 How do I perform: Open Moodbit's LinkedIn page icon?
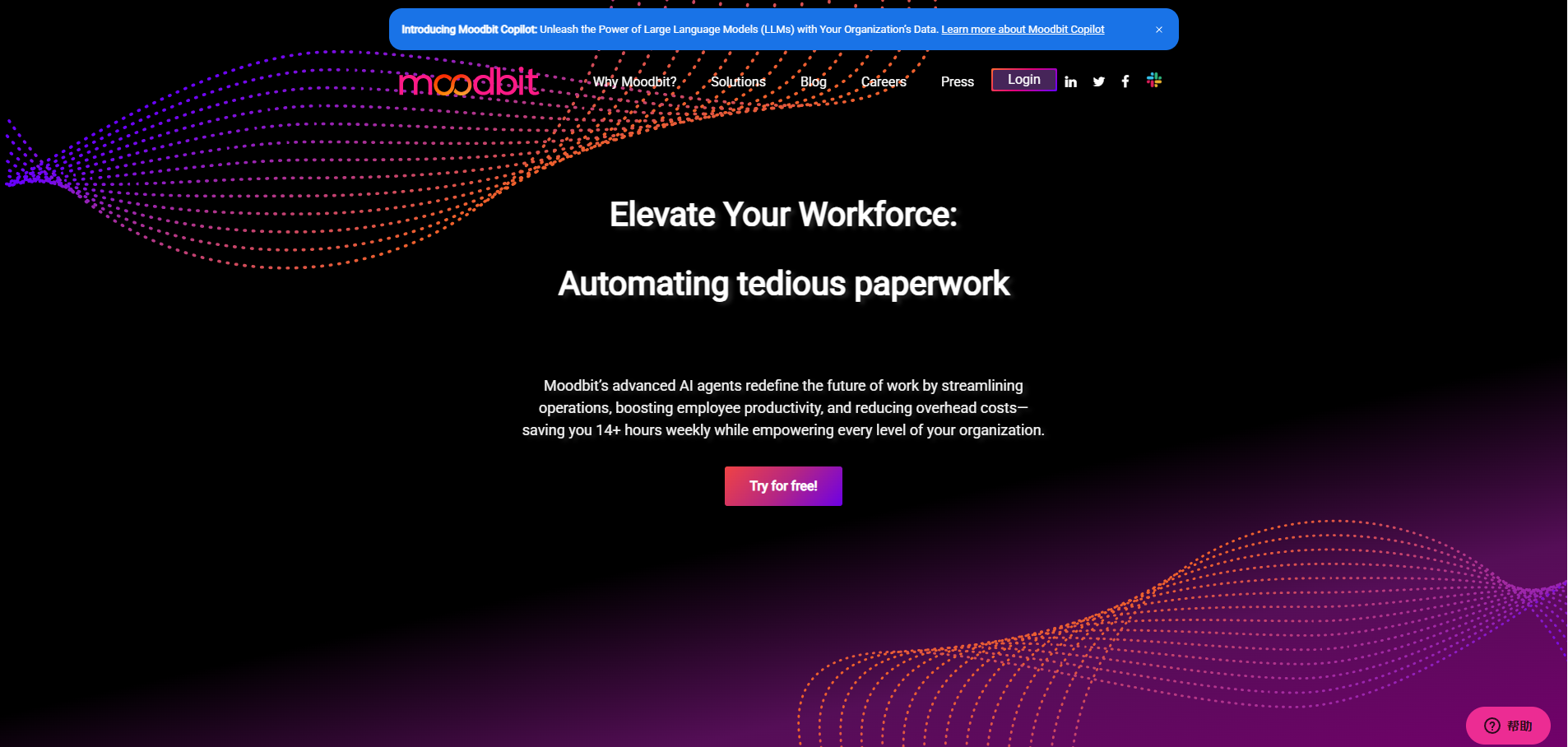[1070, 81]
